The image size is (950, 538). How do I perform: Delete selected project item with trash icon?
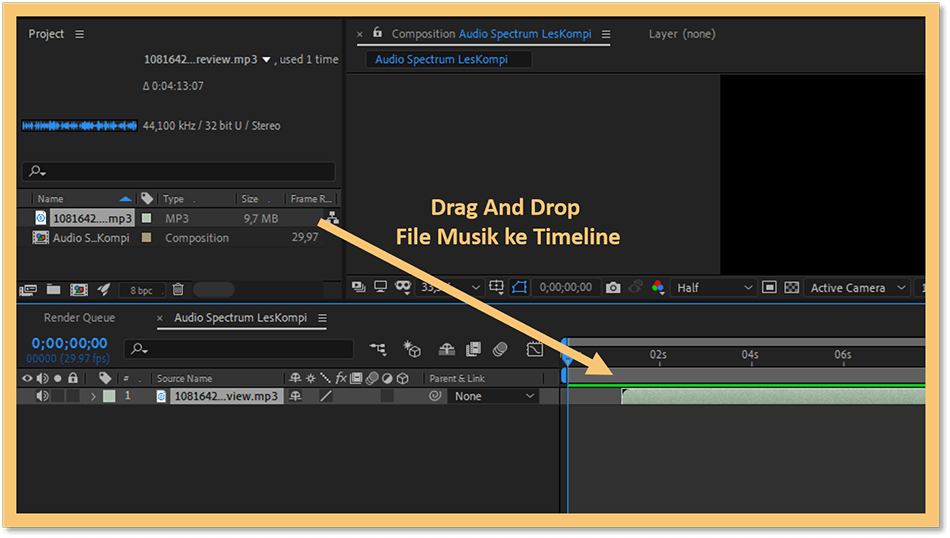[x=178, y=290]
